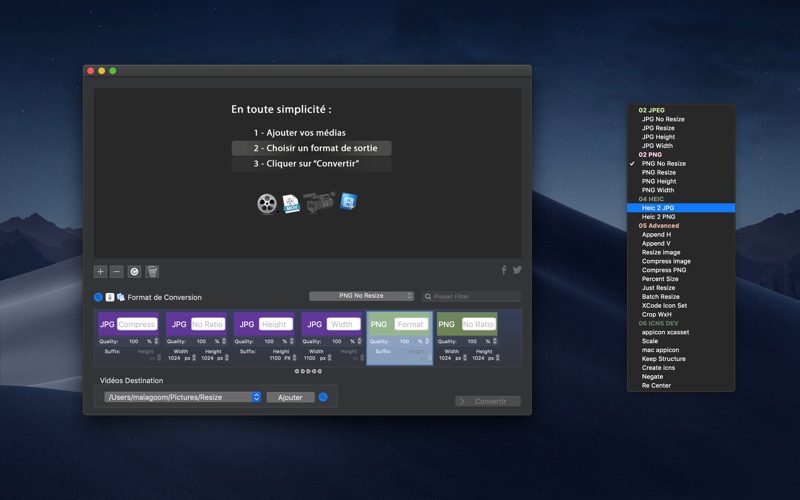Choose PNG Resize in preset menu
800x500 pixels.
click(681, 172)
